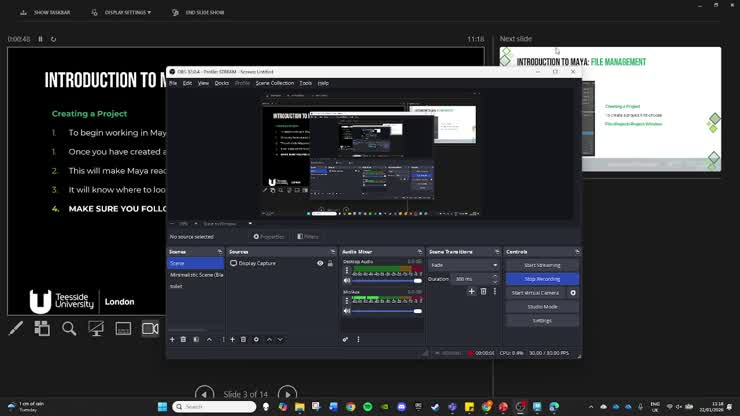Click the next slide preview thumbnail
This screenshot has height=416, width=740.
tap(610, 109)
